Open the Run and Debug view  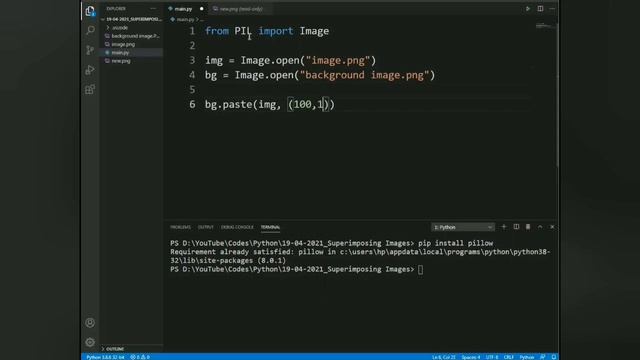click(x=90, y=70)
